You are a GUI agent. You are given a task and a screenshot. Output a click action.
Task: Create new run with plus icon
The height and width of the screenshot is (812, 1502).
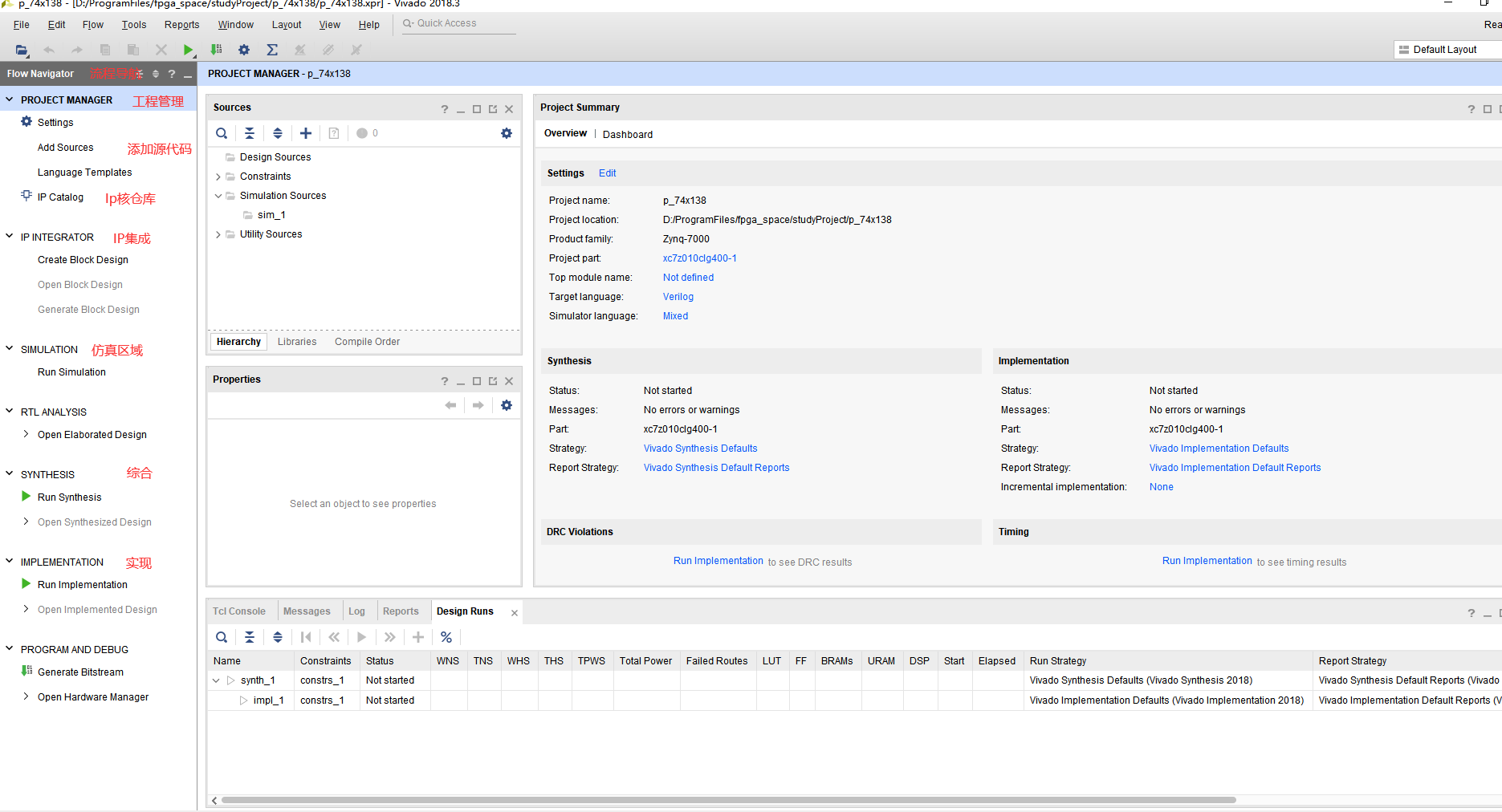coord(418,637)
